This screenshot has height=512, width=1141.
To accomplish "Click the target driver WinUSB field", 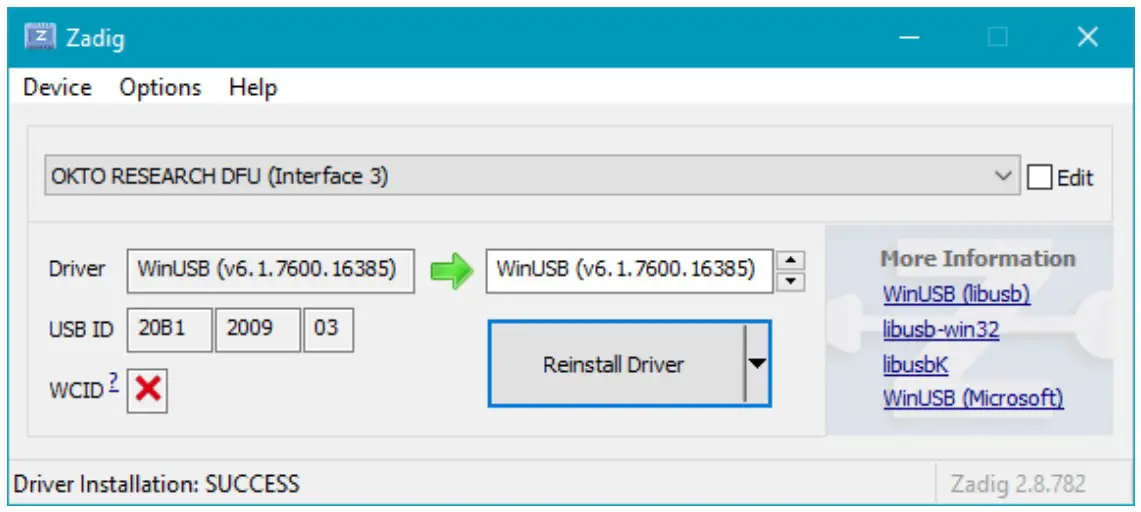I will click(x=629, y=271).
